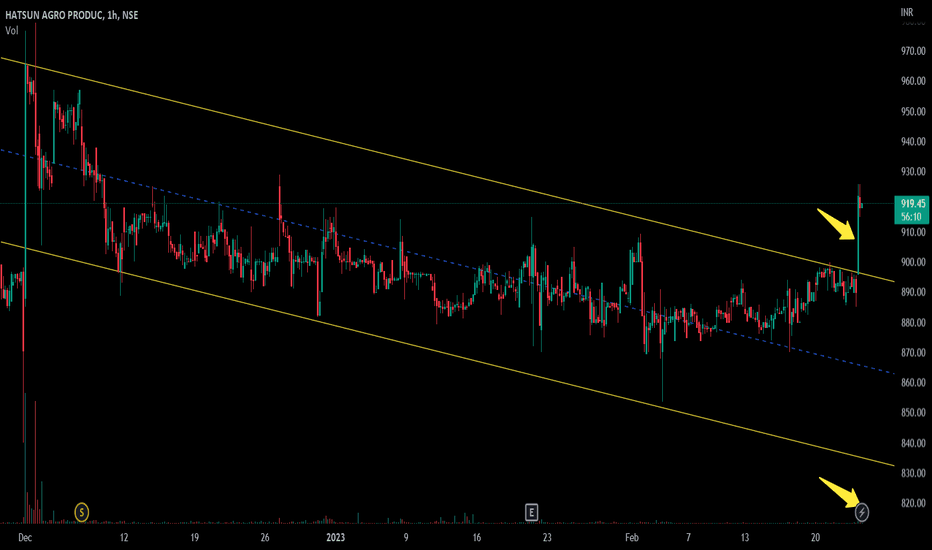Click the 2023 year label on time axis

click(335, 538)
